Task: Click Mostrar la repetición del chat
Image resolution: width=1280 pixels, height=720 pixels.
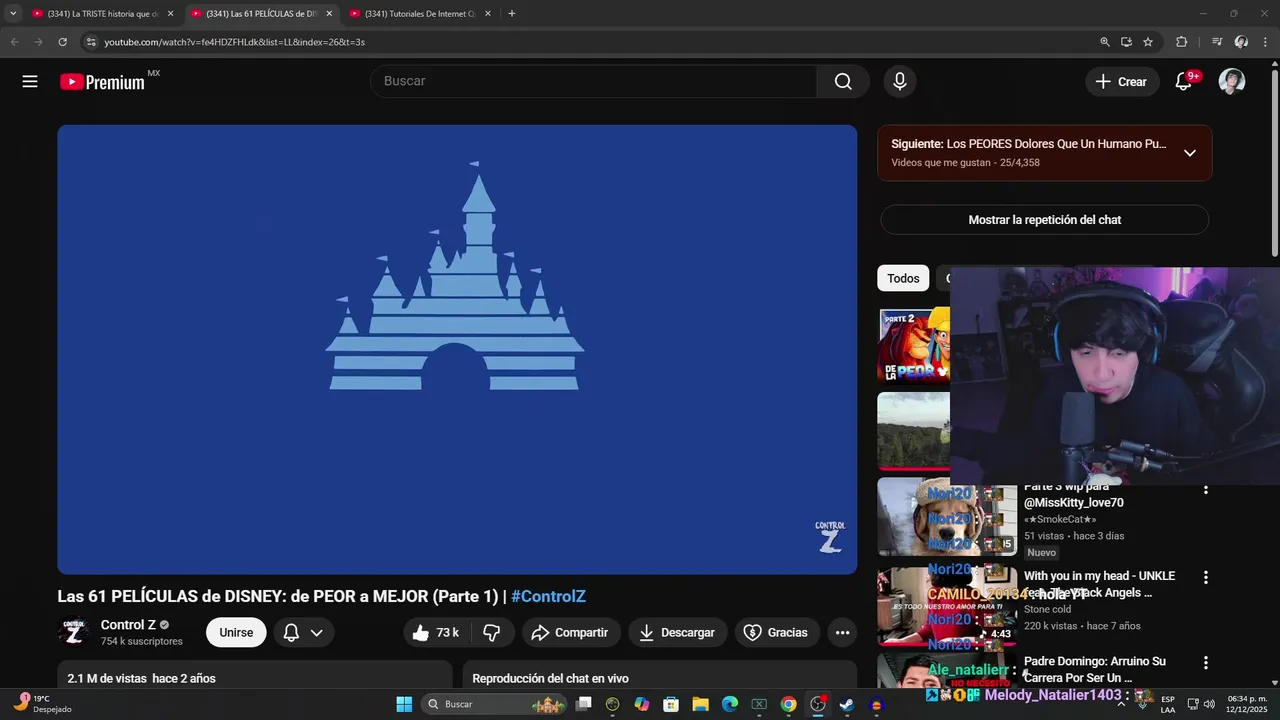Action: [x=1045, y=220]
